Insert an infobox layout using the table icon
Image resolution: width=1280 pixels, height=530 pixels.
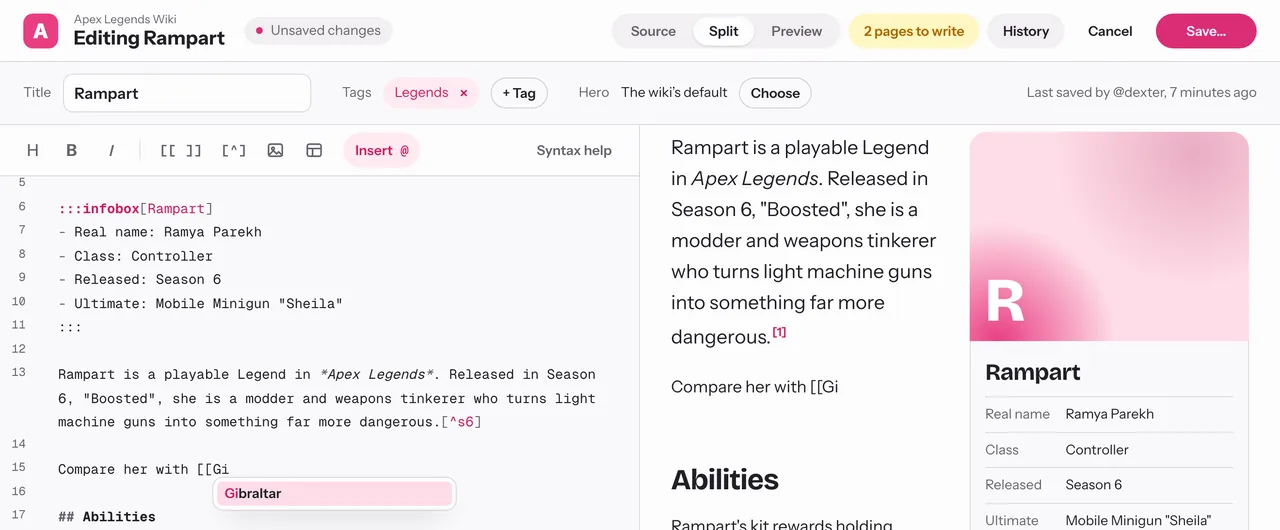[x=314, y=150]
